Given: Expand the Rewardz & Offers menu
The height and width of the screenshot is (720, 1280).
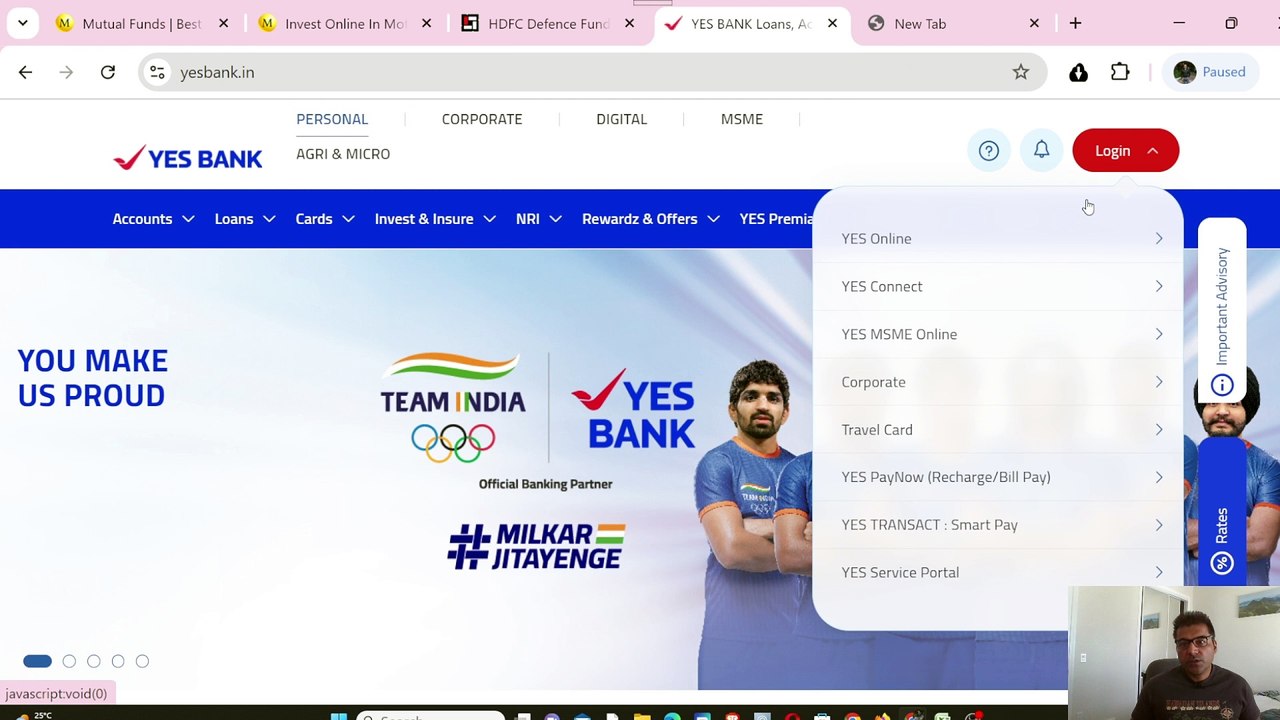Looking at the screenshot, I should (x=651, y=219).
